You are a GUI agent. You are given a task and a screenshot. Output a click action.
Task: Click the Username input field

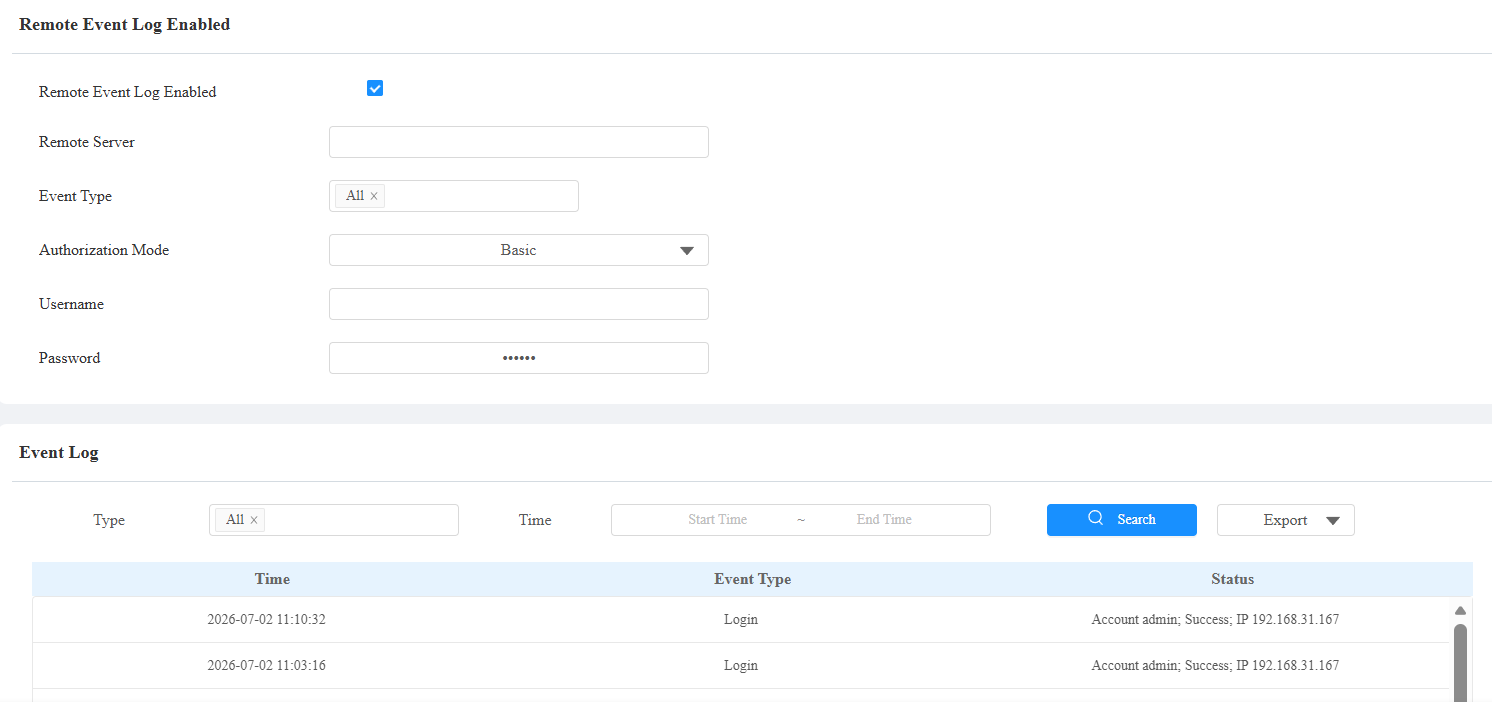point(518,304)
